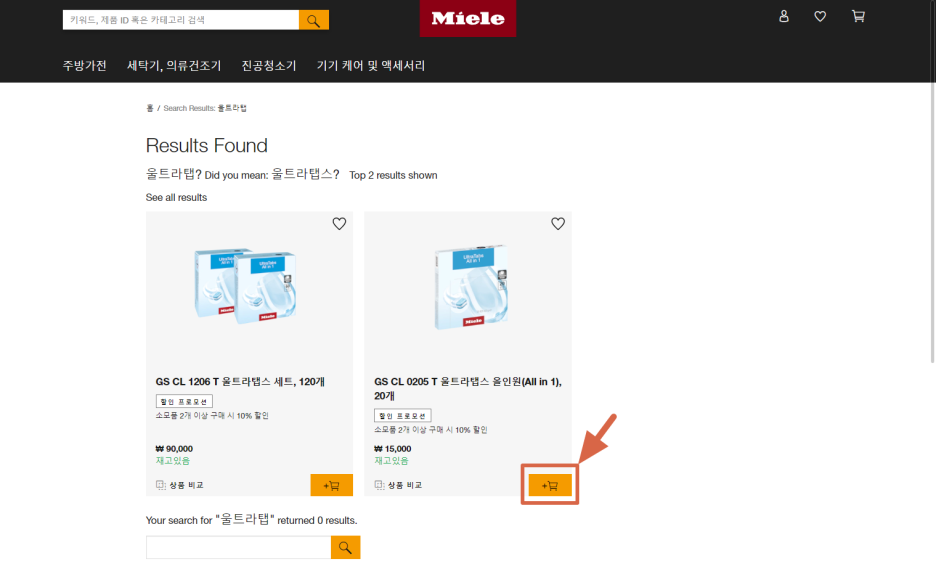936x572 pixels.
Task: Favorite the GS CL 1206 T product
Action: coord(339,224)
